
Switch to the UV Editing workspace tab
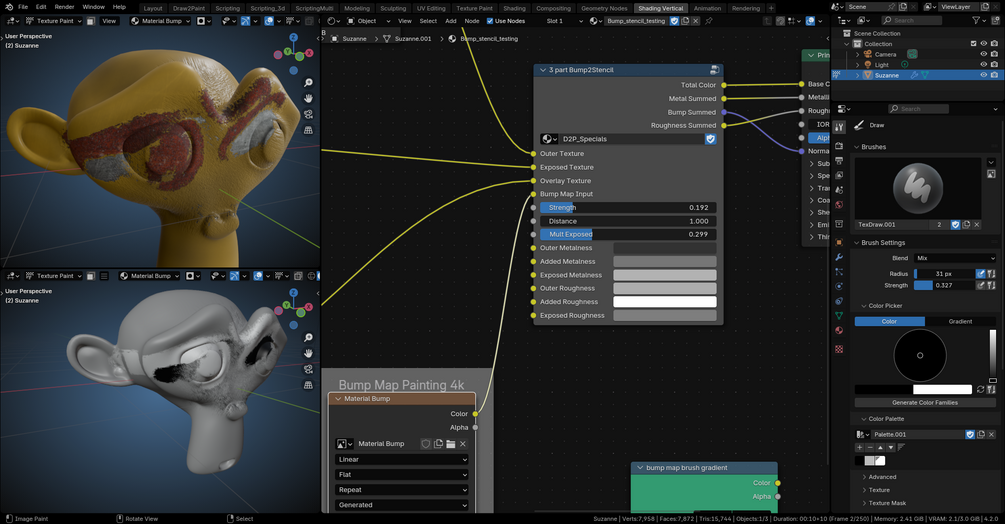(x=431, y=8)
